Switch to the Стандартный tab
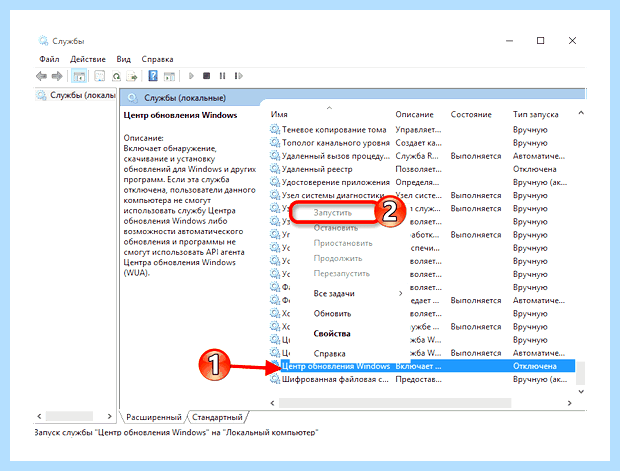 [x=217, y=417]
